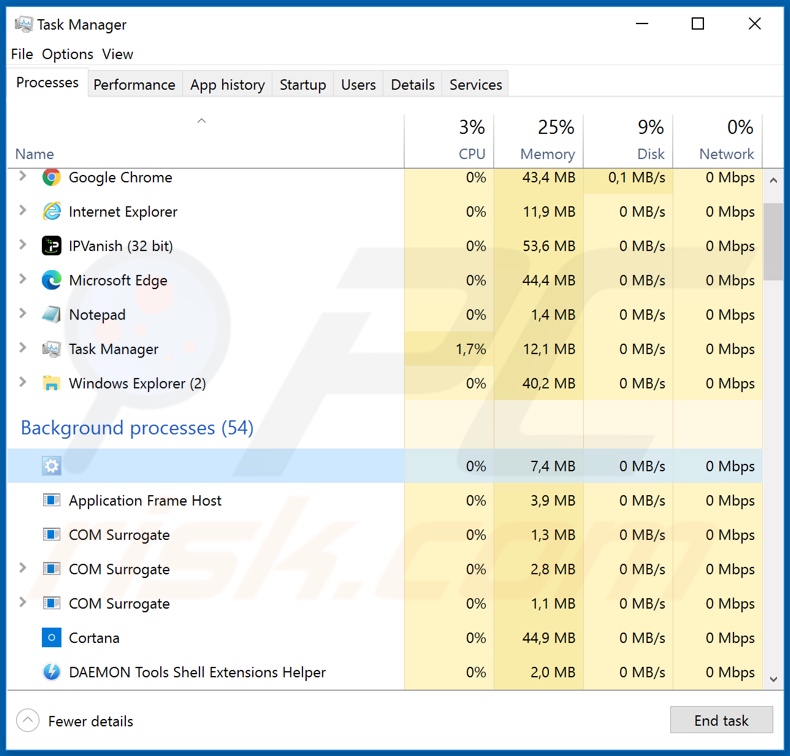Open the Options menu
790x756 pixels.
pyautogui.click(x=68, y=54)
